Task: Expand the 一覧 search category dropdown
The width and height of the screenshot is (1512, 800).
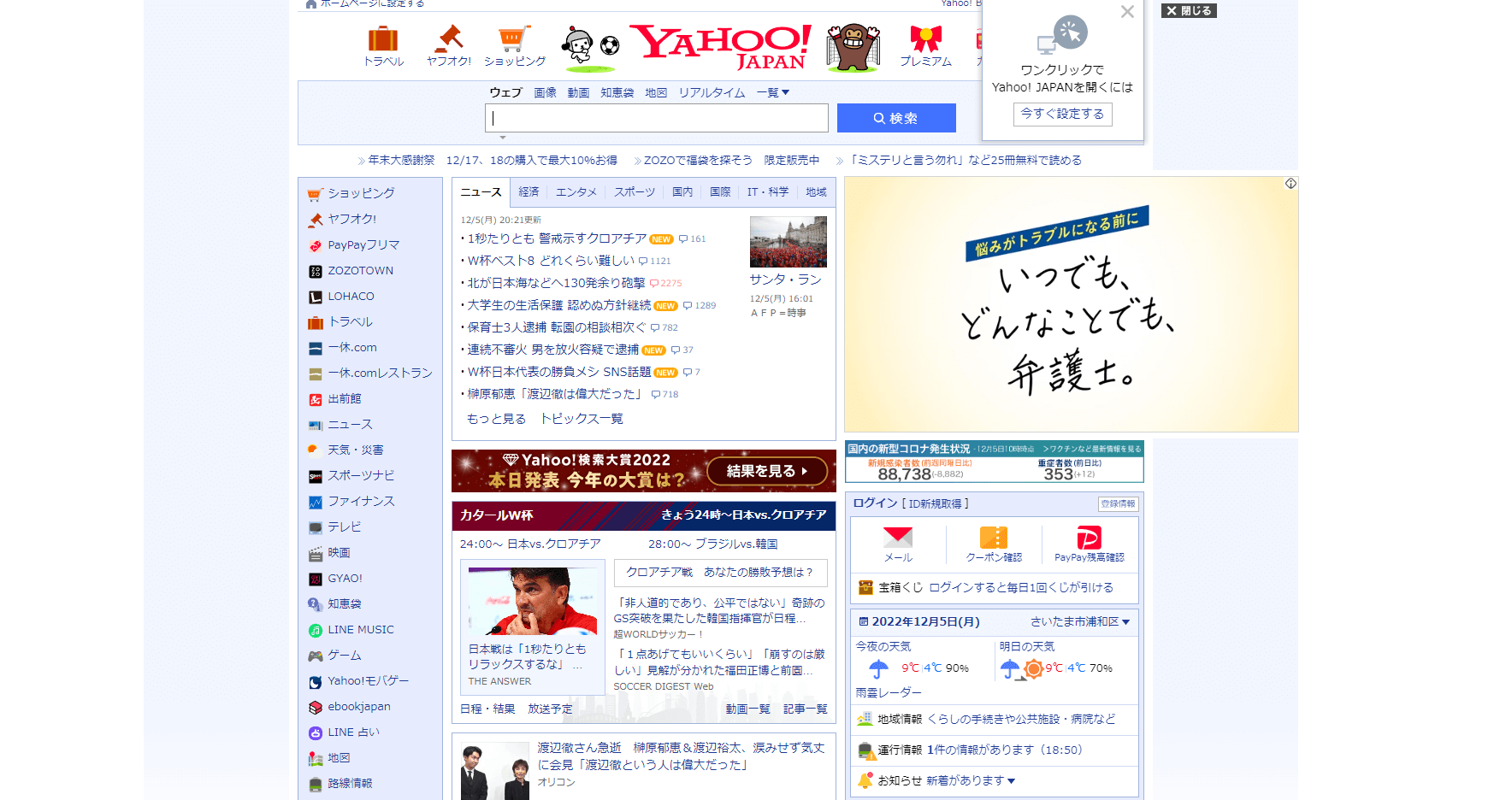Action: [x=772, y=92]
